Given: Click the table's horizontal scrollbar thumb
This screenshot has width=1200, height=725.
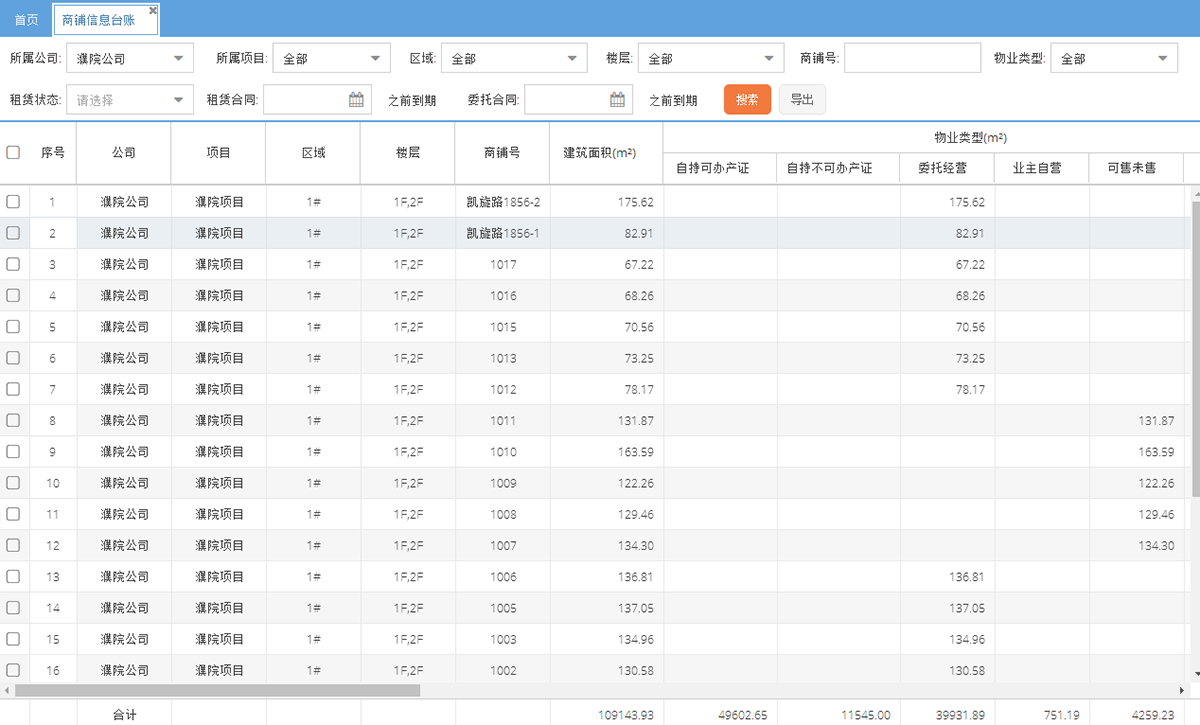Looking at the screenshot, I should [217, 690].
